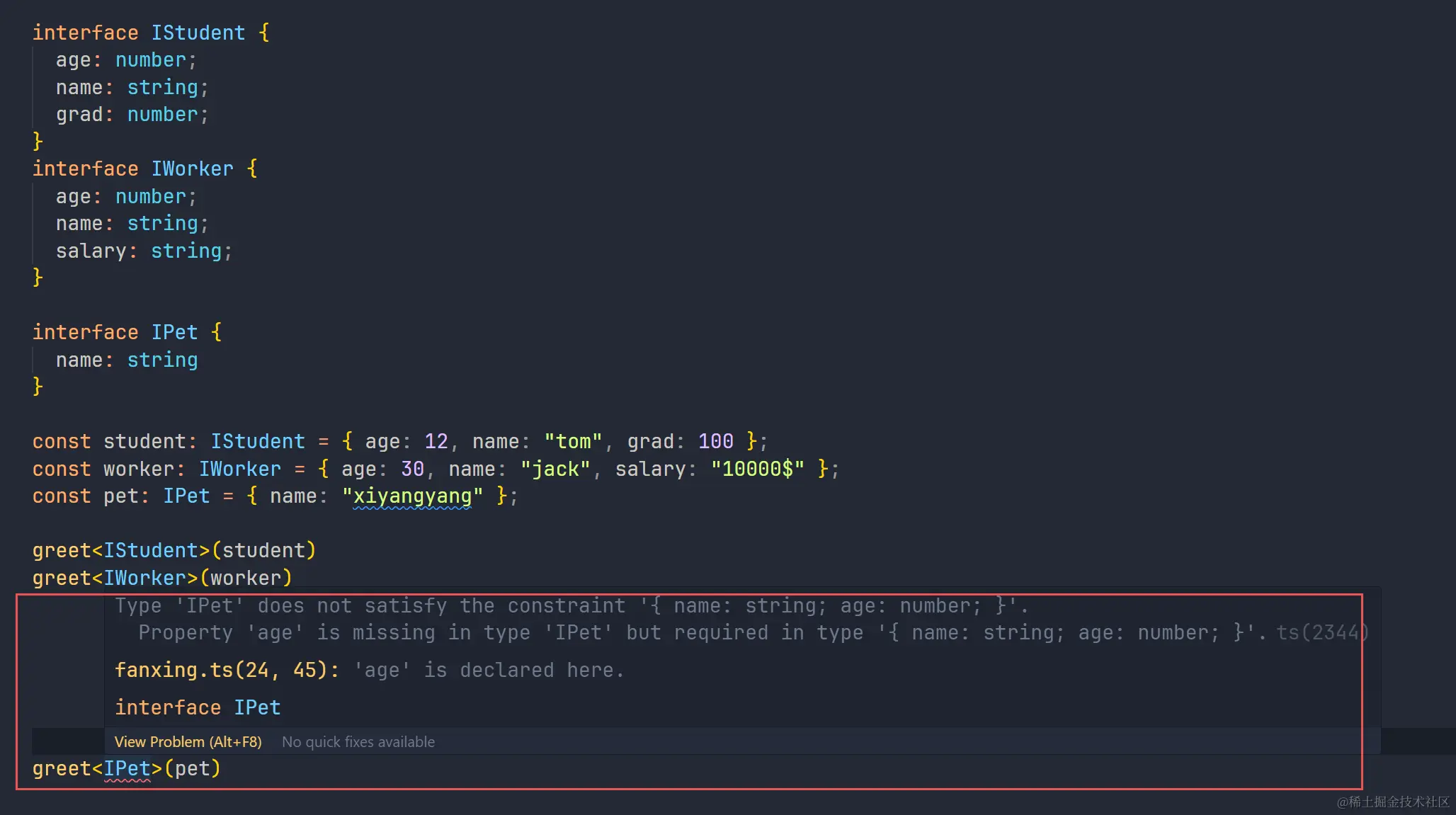Click the "jack" string value
Viewport: 1456px width, 815px height.
pyautogui.click(x=555, y=469)
